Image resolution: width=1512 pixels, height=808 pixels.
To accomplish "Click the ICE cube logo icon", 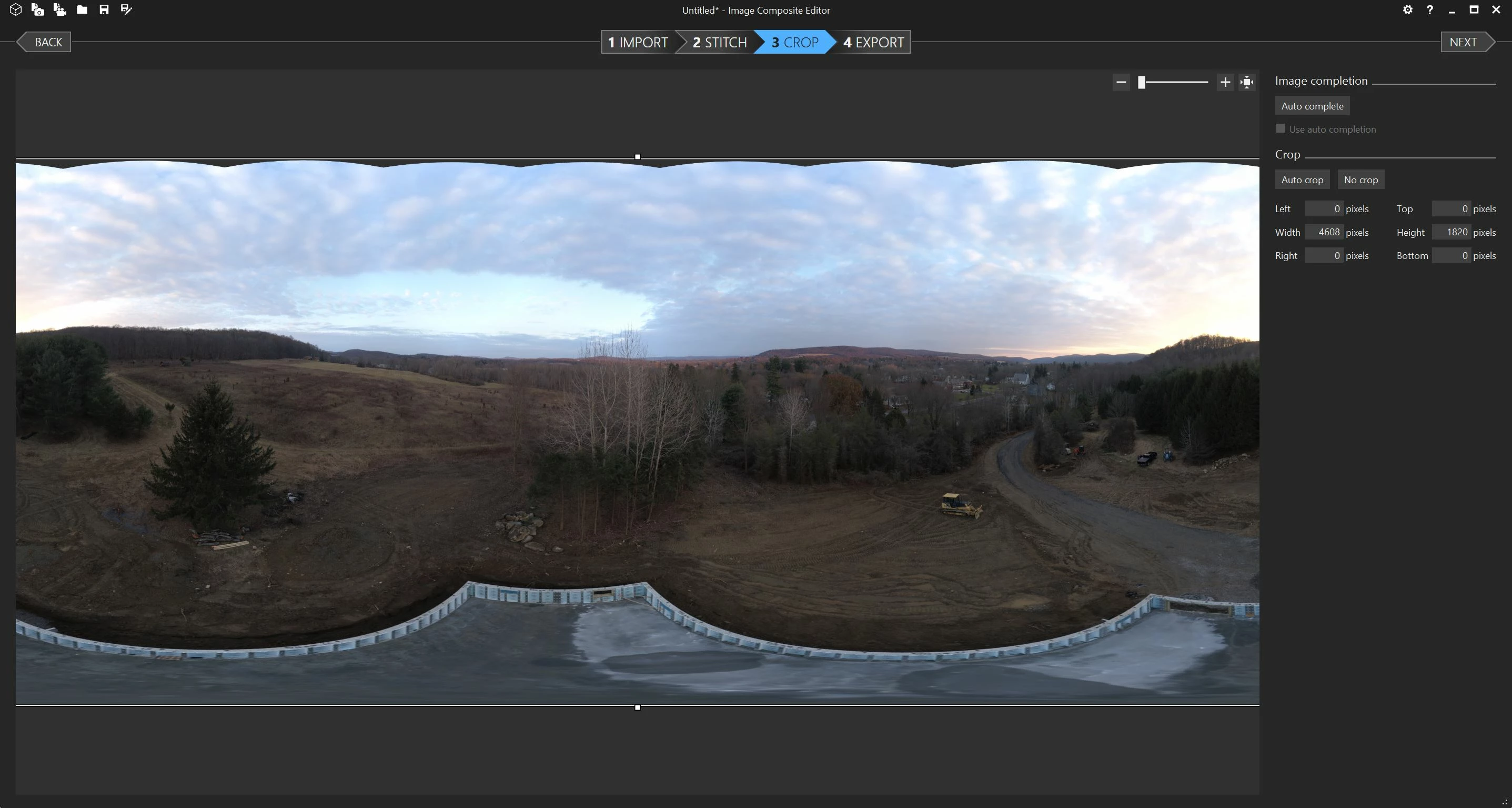I will tap(16, 9).
